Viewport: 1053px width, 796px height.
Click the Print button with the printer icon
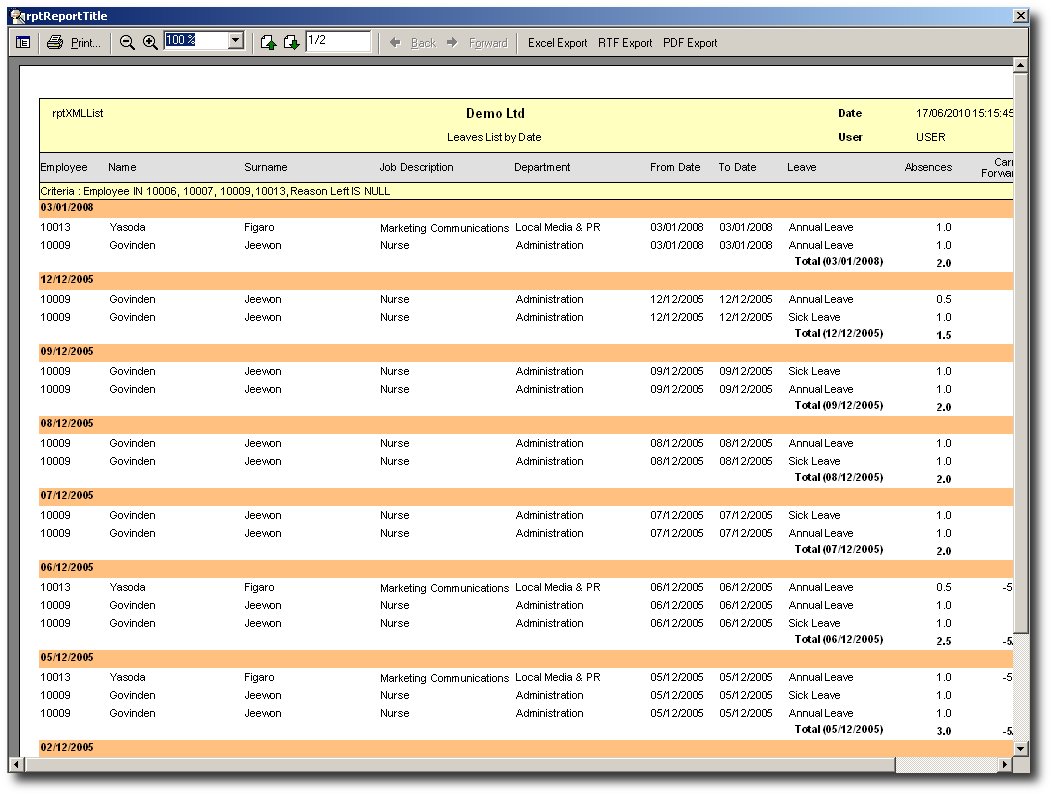pos(74,42)
